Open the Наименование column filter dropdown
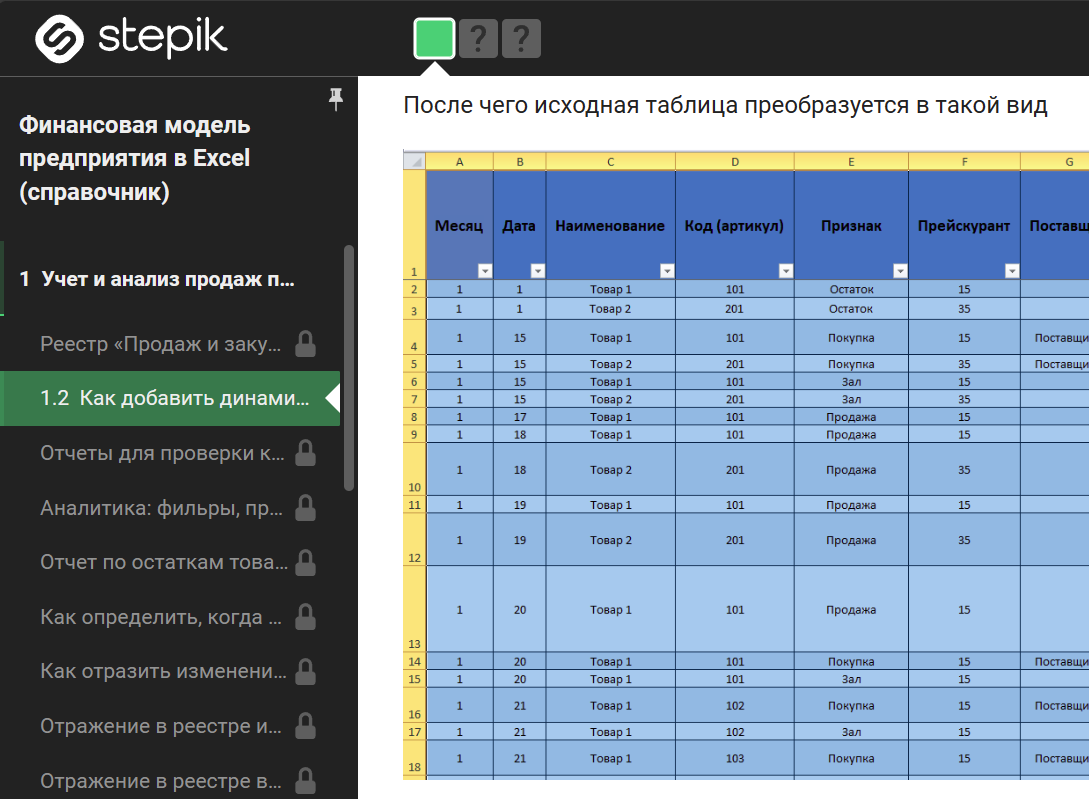Screen dimensions: 1089x799 [x=667, y=271]
